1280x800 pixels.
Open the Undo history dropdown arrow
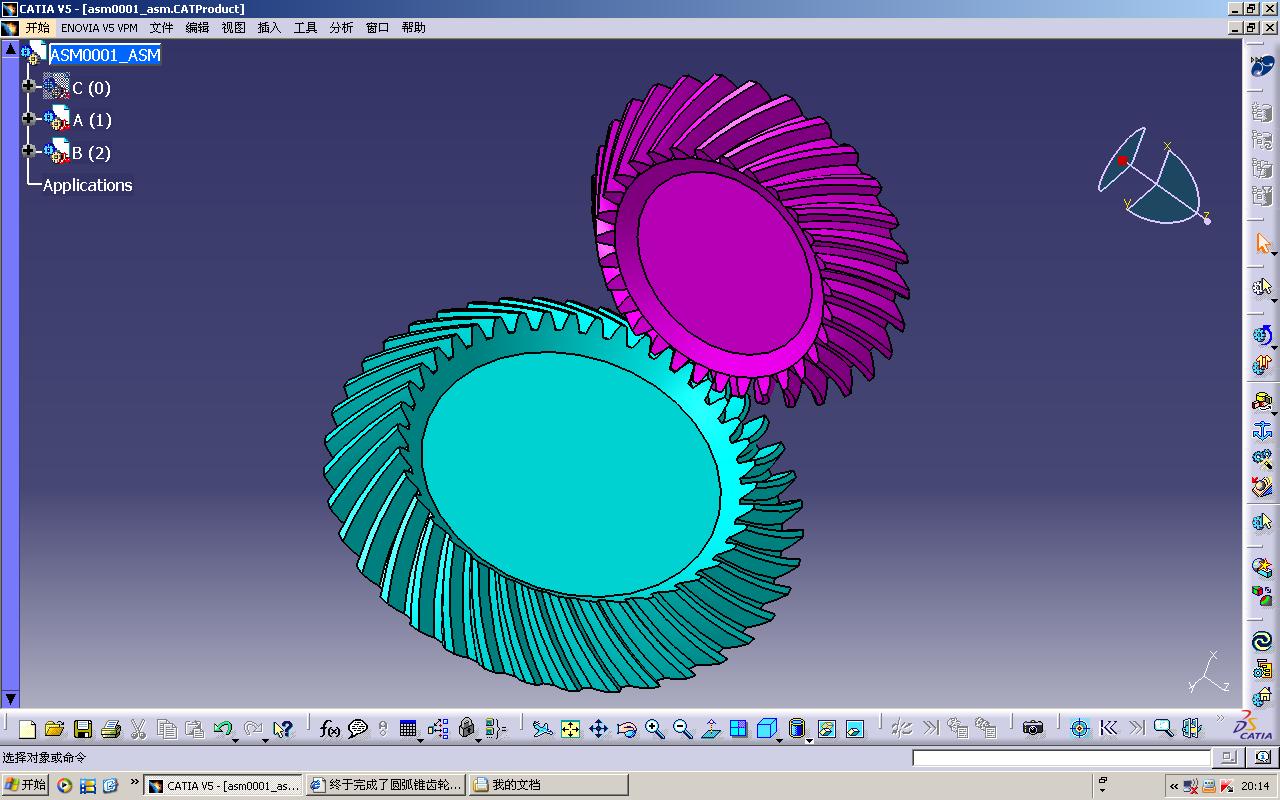[236, 739]
